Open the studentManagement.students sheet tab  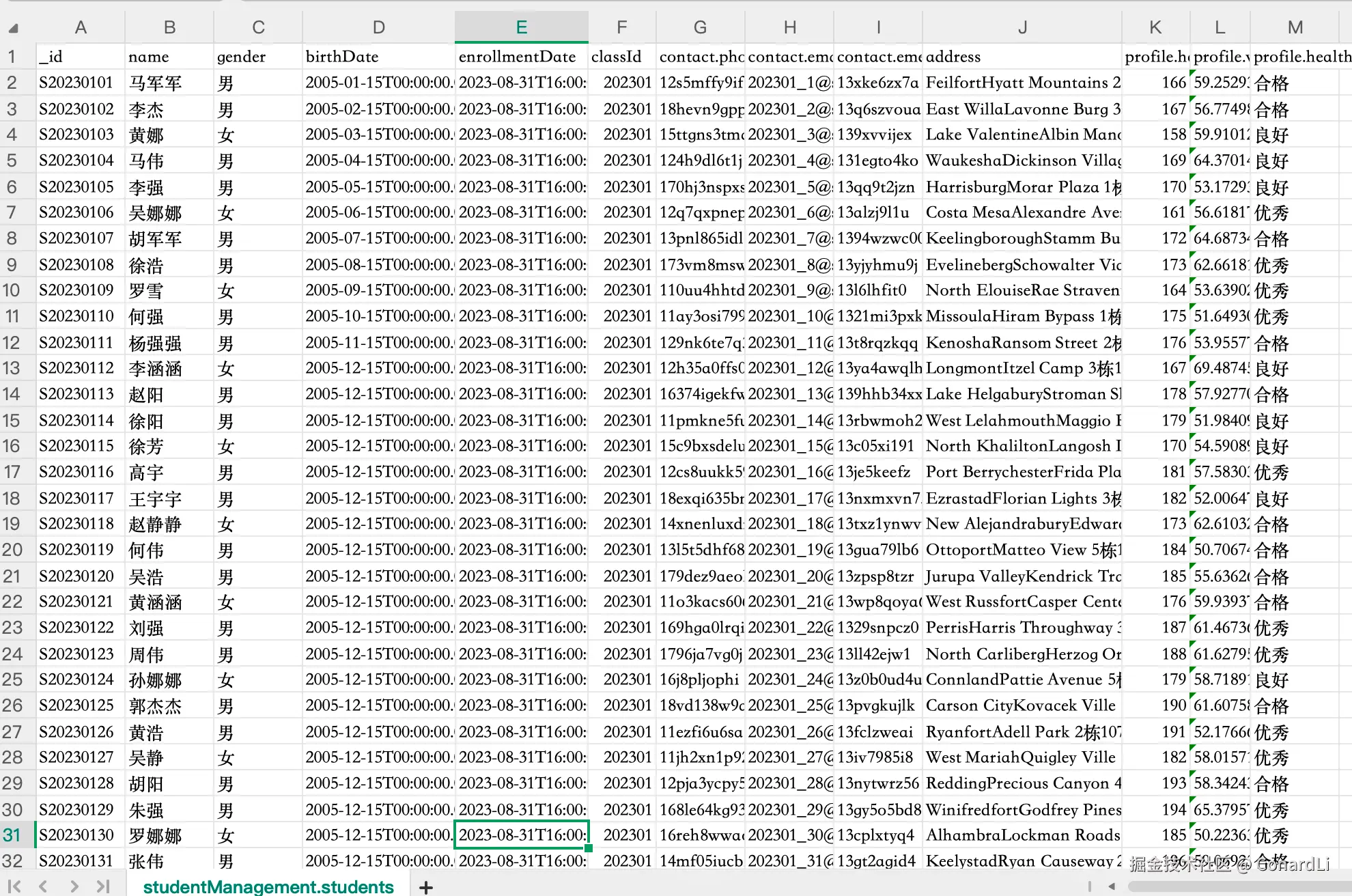point(268,886)
